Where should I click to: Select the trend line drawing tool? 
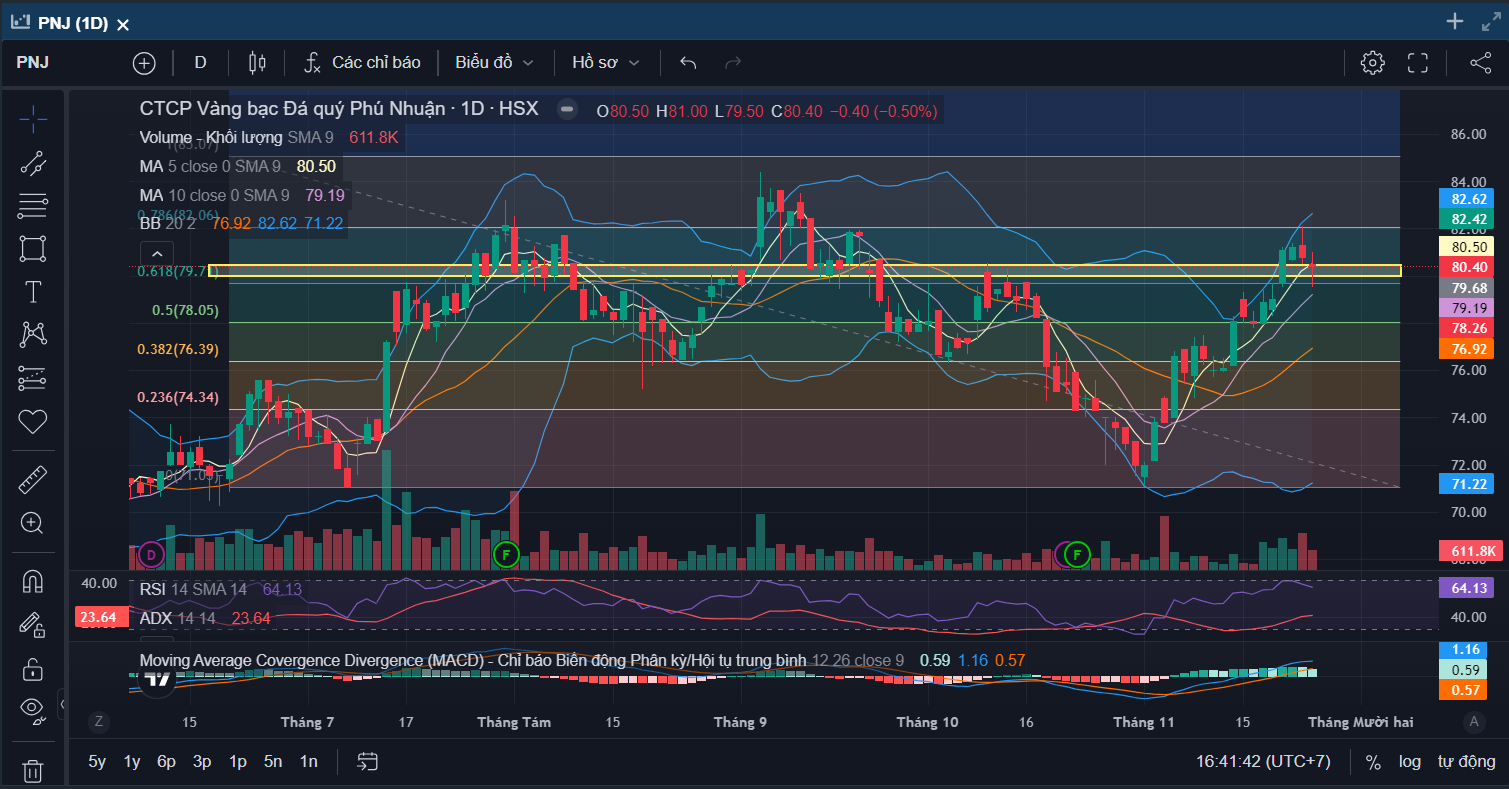33,163
